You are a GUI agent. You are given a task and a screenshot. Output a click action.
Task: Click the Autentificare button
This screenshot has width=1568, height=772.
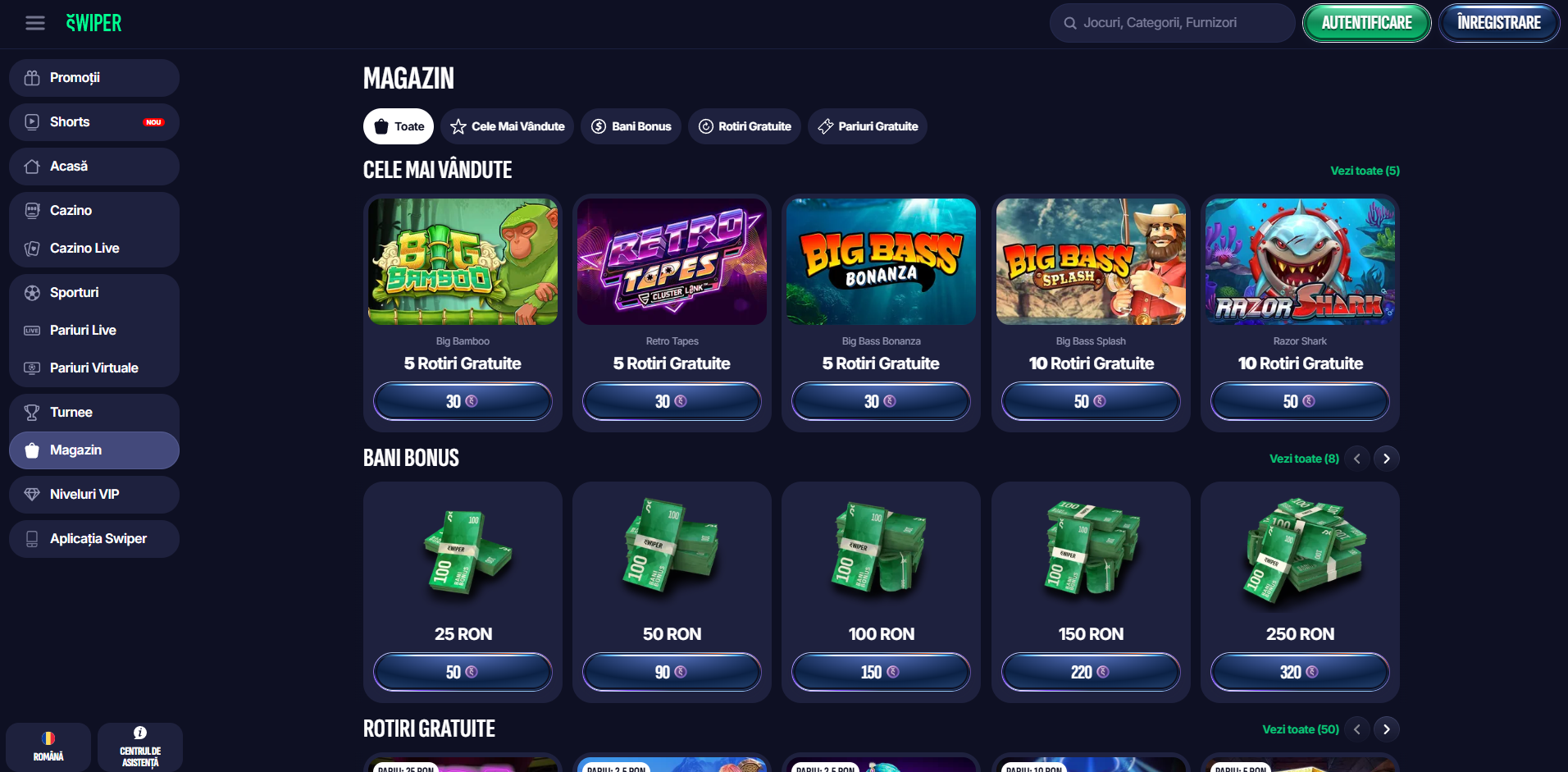1367,23
